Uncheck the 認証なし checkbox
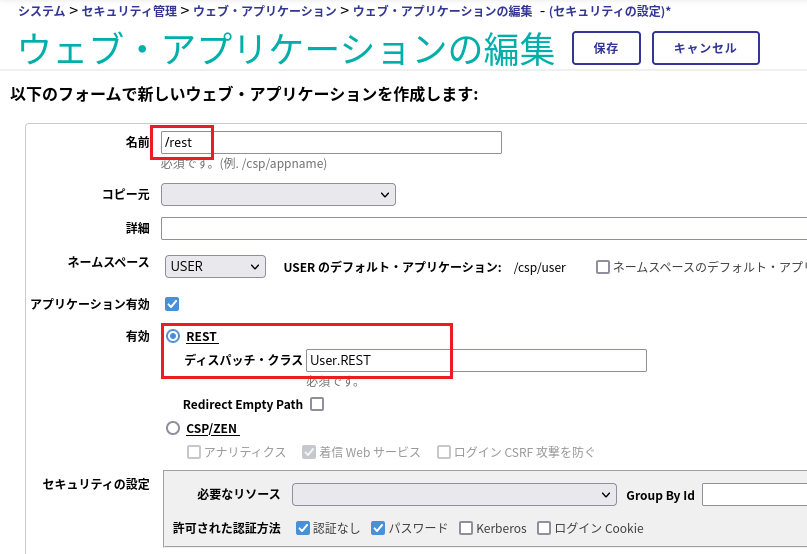 (303, 528)
